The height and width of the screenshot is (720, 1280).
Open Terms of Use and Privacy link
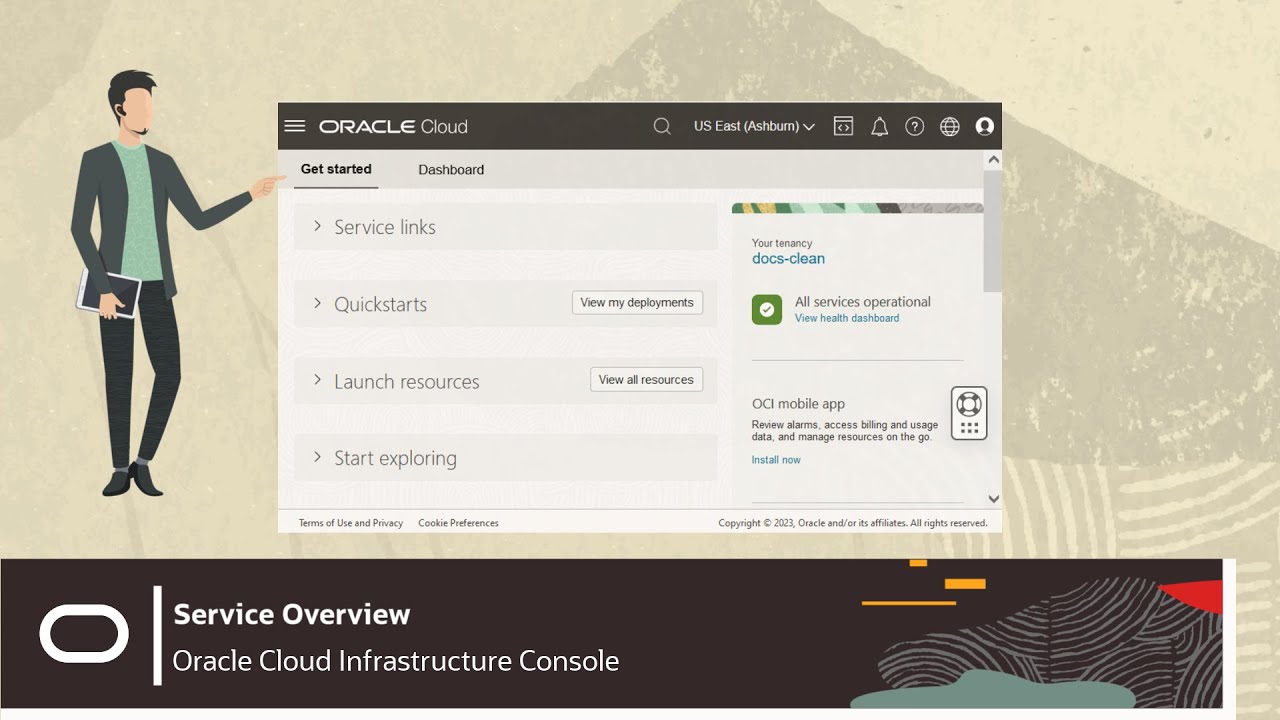point(351,523)
